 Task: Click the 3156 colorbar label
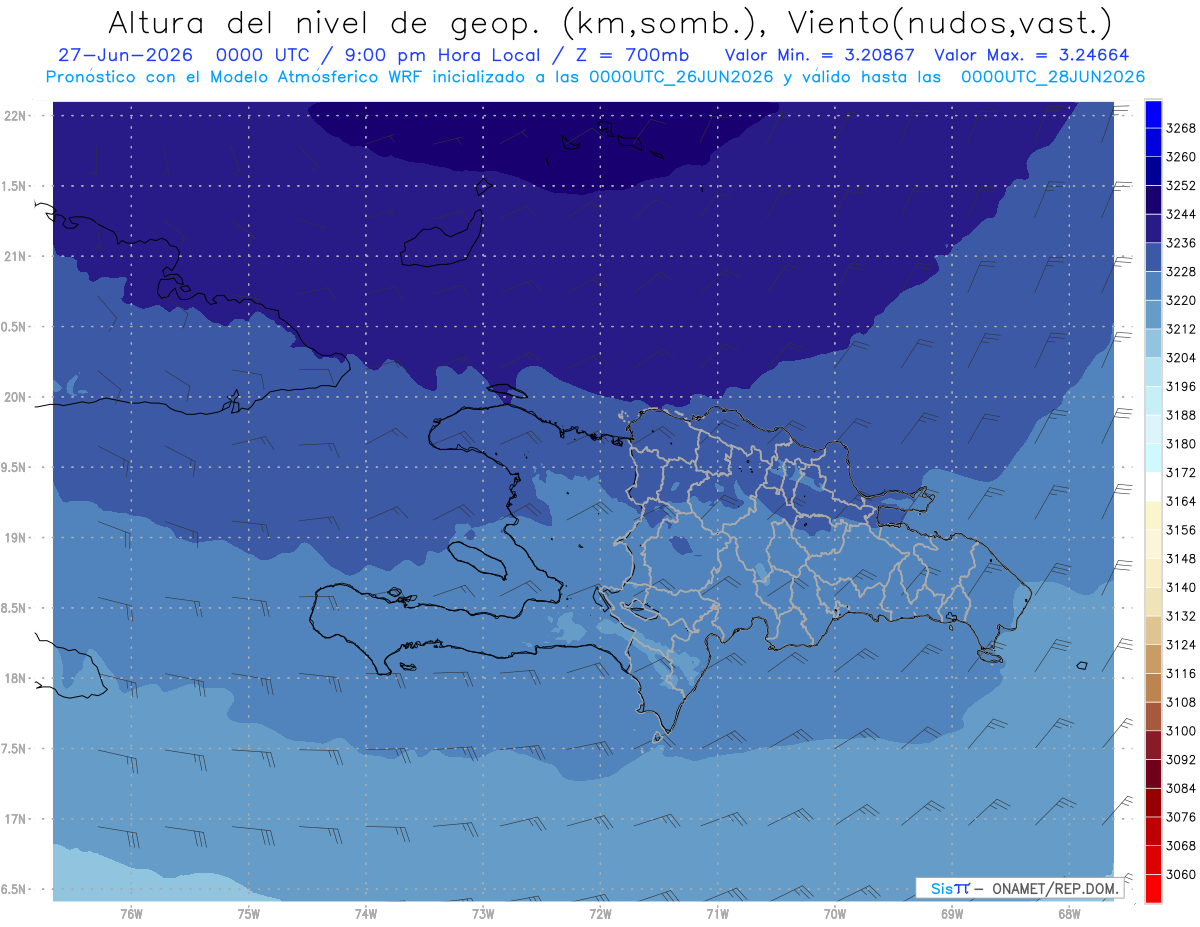coord(1181,530)
